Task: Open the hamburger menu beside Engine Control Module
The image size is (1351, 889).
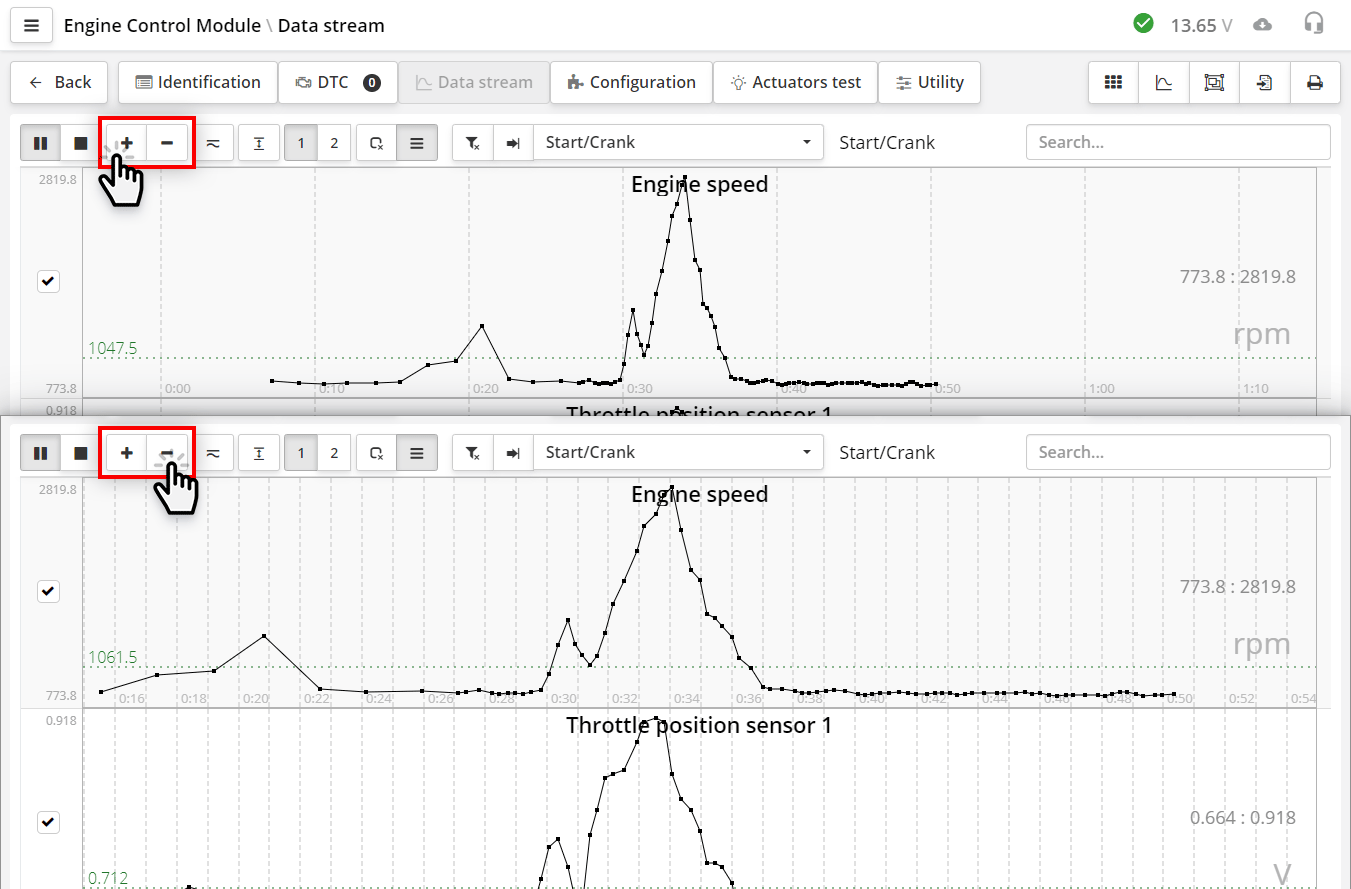Action: pos(31,26)
